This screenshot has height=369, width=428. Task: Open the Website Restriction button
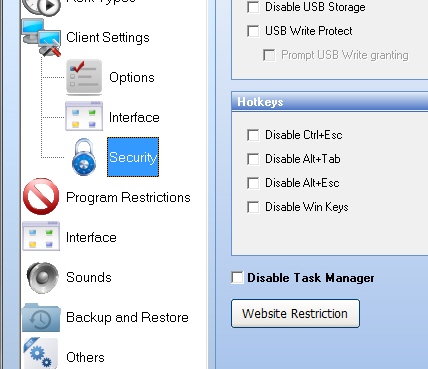point(295,313)
